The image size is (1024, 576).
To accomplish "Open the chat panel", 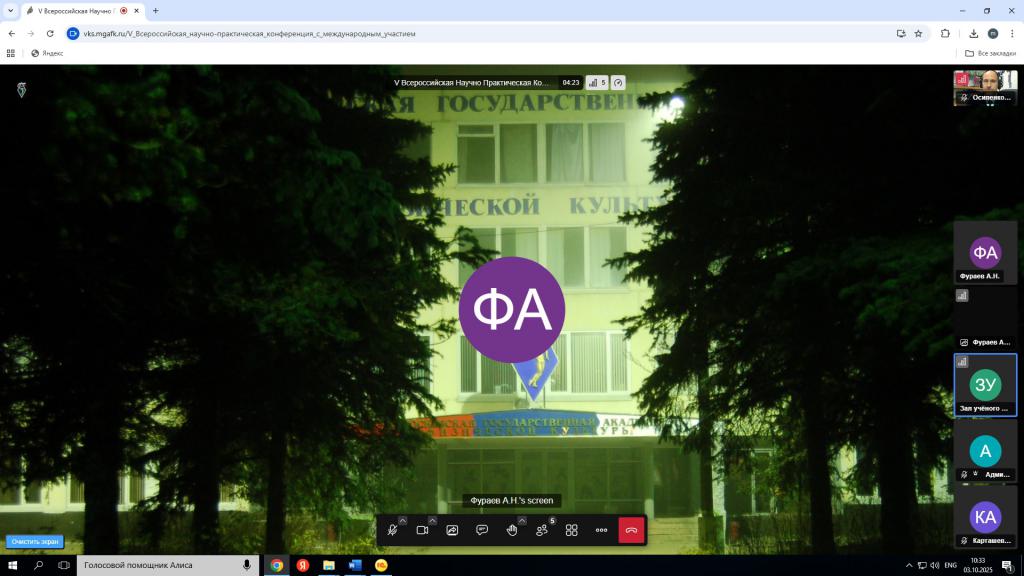I will (482, 530).
